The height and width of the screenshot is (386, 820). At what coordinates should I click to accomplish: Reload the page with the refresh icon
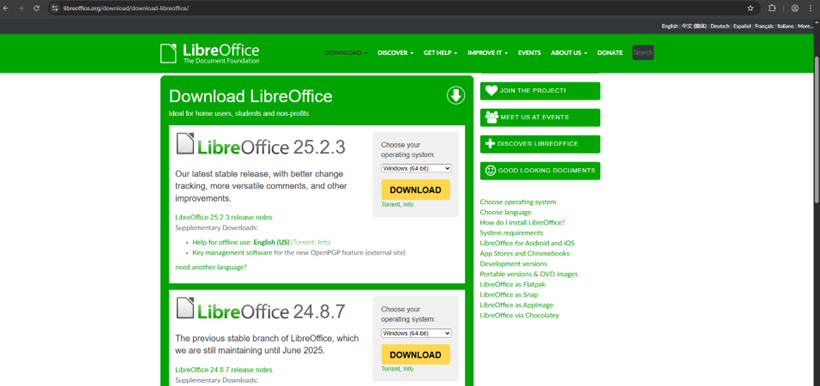36,8
